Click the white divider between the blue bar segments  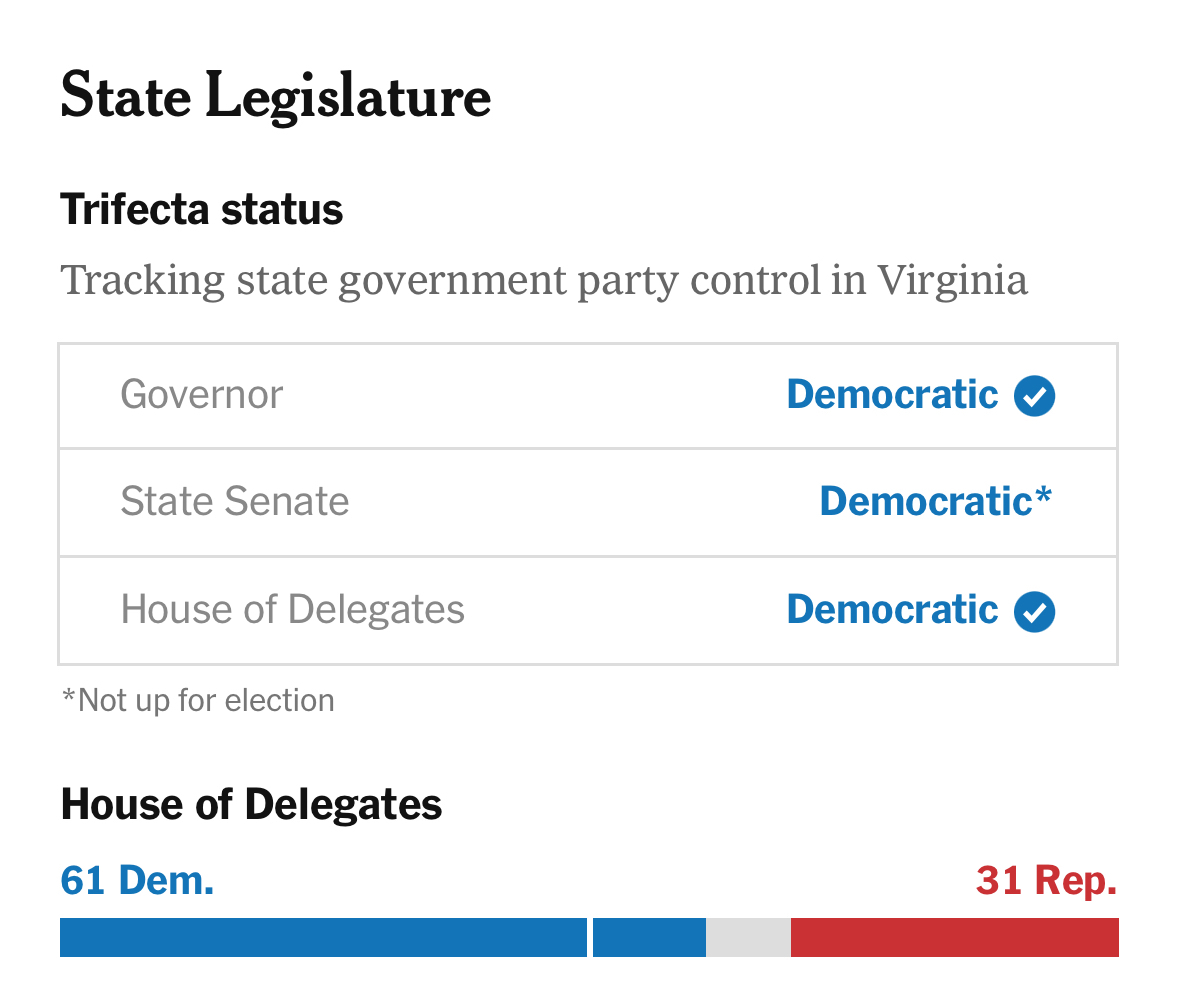590,937
